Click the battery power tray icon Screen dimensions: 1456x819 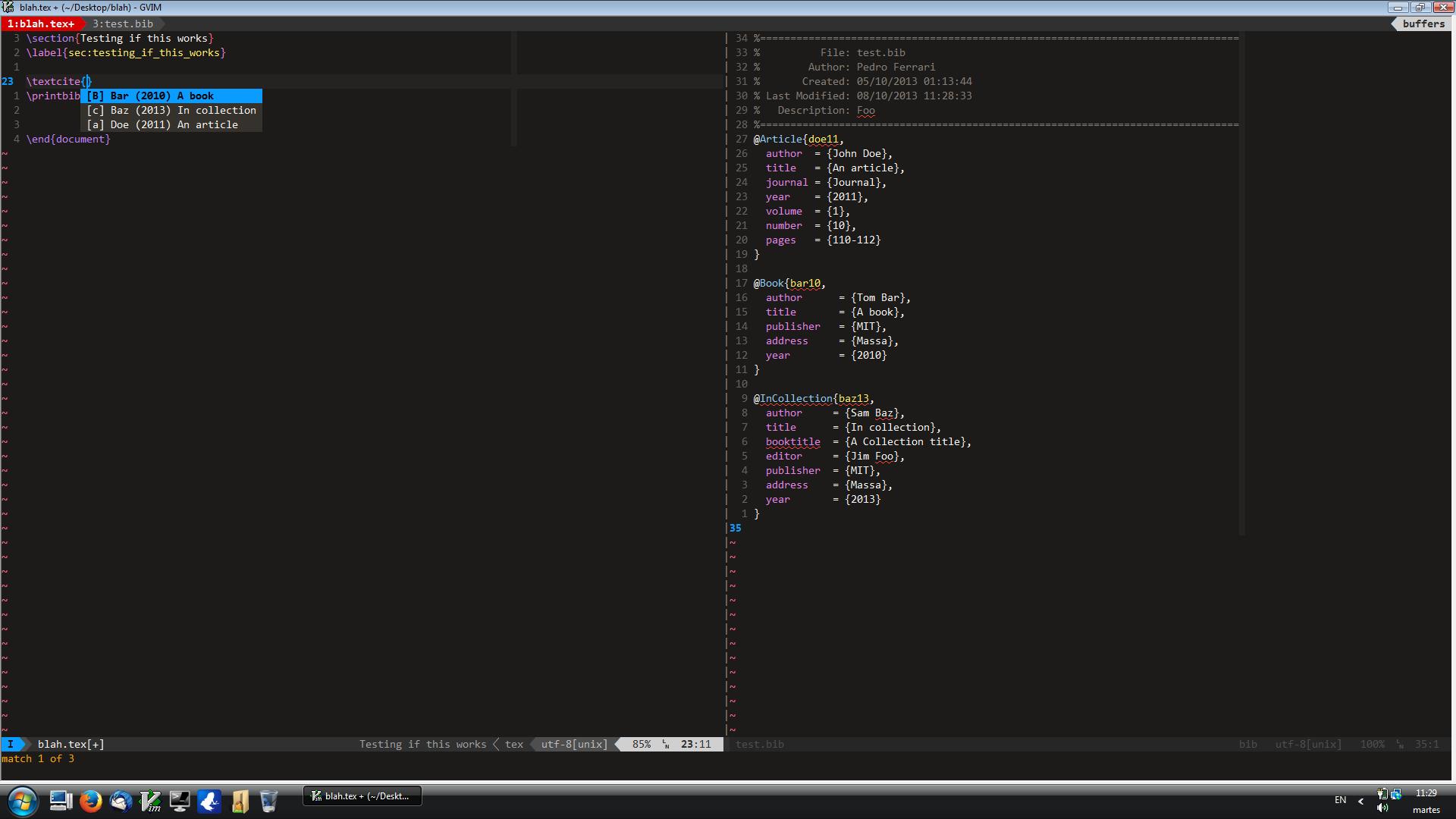pos(1382,794)
